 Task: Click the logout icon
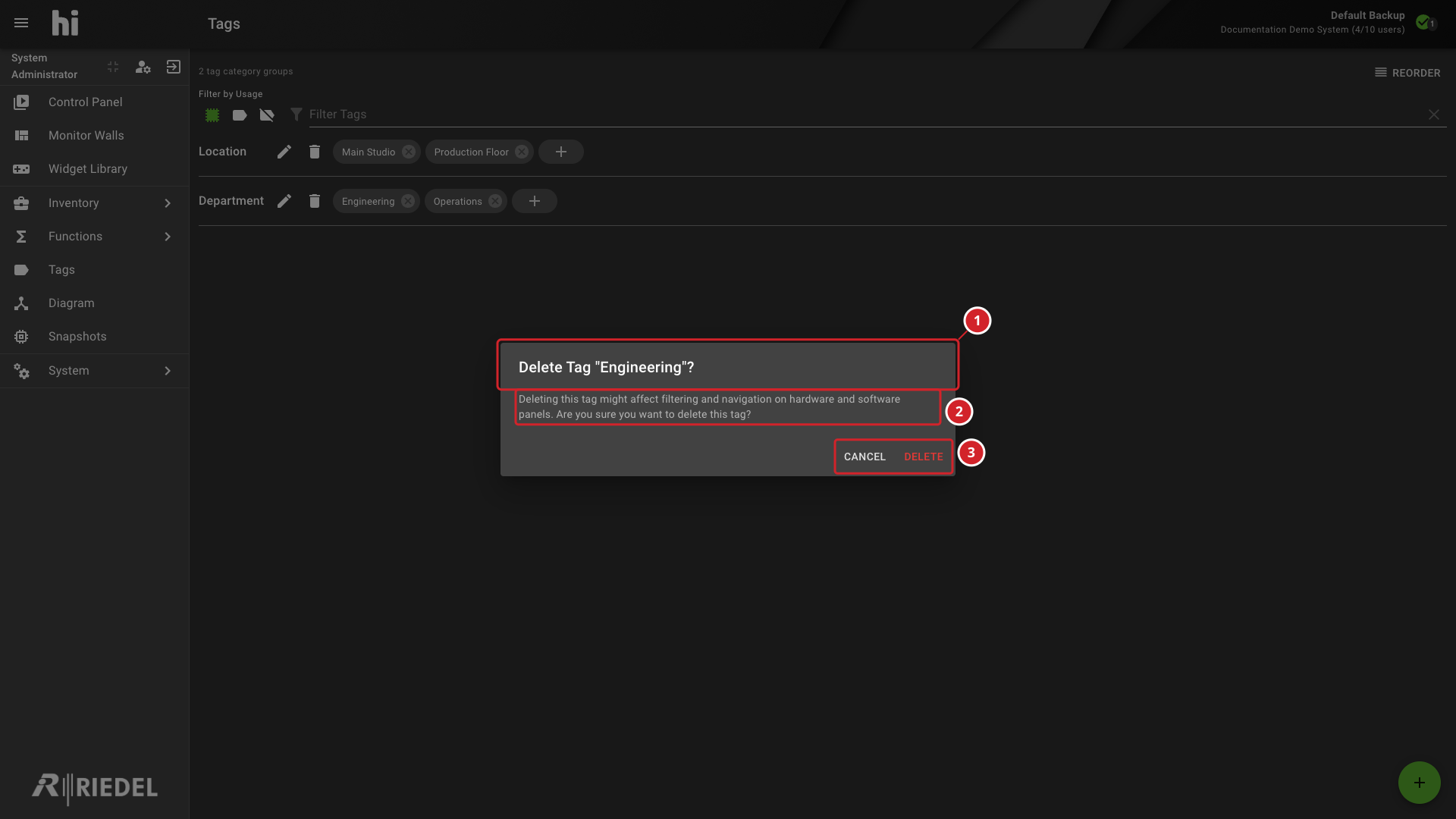(174, 67)
